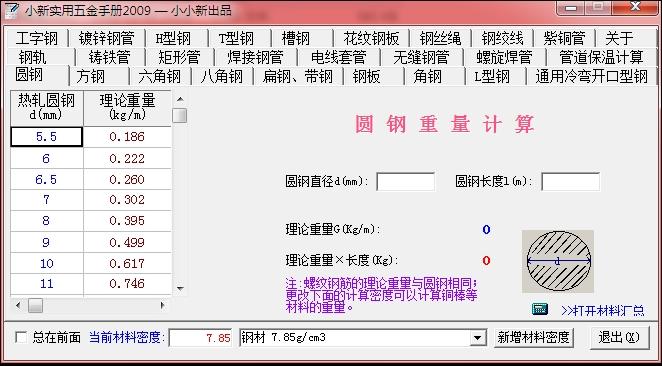Select the table cell with diameter 10
The width and height of the screenshot is (662, 366).
46,263
